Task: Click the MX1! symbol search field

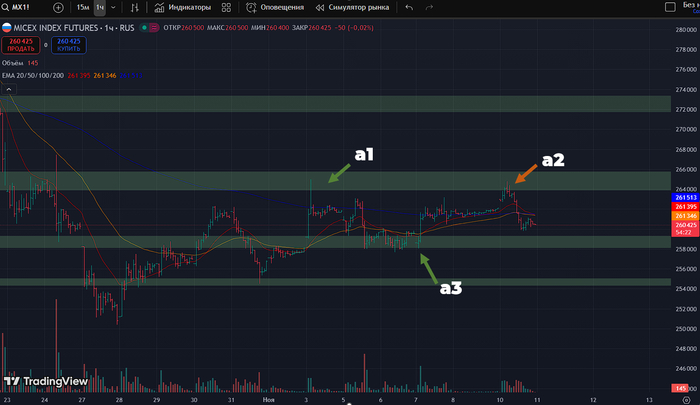Action: pyautogui.click(x=22, y=7)
